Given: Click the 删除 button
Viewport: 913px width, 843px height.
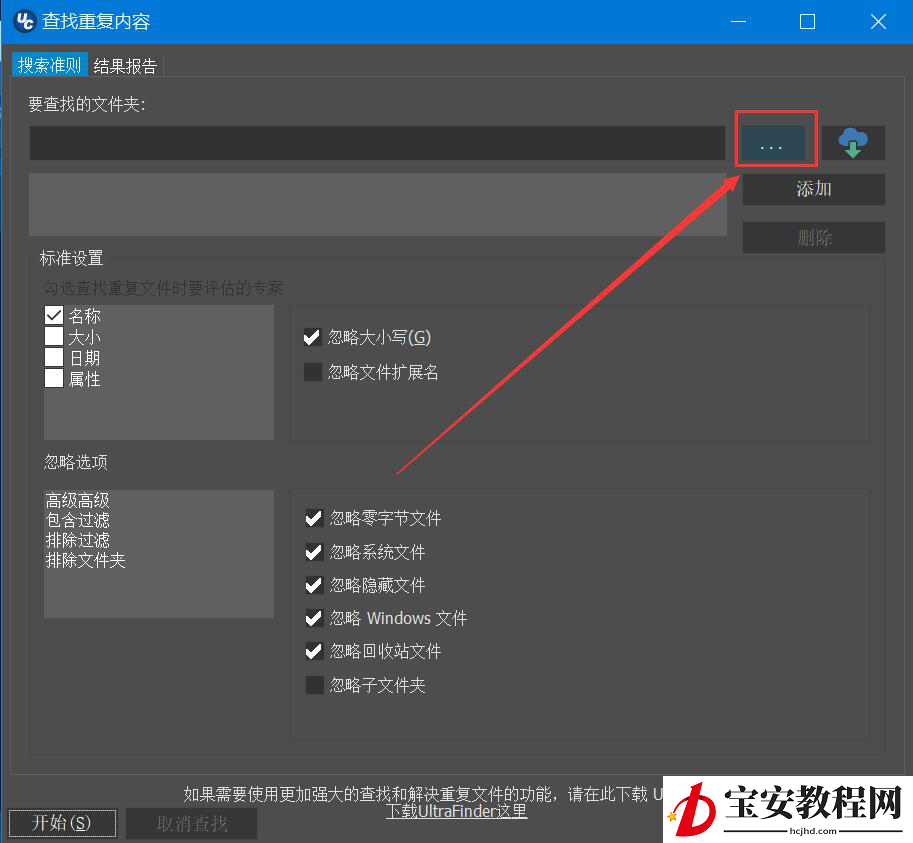Looking at the screenshot, I should (x=813, y=238).
